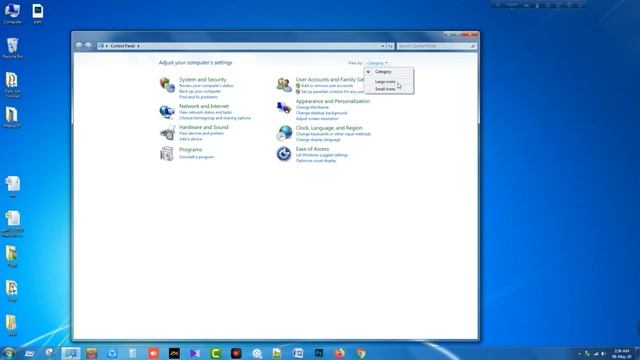Open the Computer desktop icon

(12, 13)
